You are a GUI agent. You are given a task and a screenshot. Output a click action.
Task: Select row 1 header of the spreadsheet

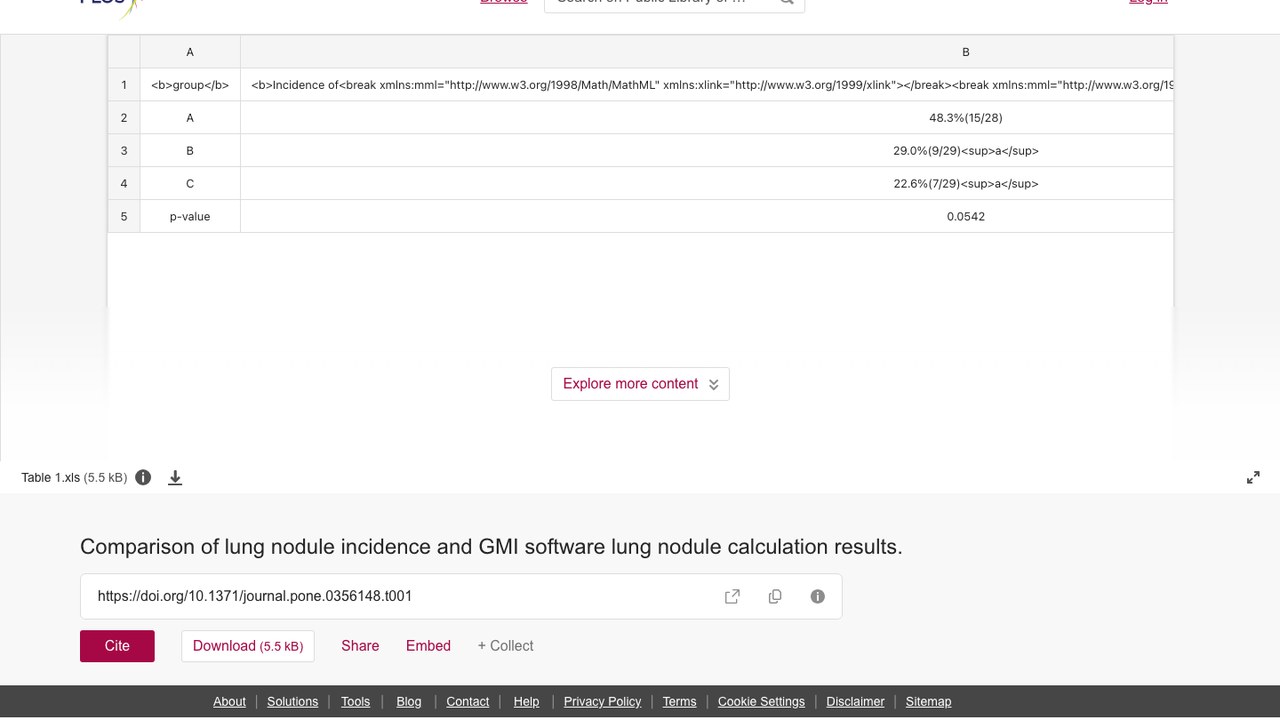pyautogui.click(x=124, y=85)
